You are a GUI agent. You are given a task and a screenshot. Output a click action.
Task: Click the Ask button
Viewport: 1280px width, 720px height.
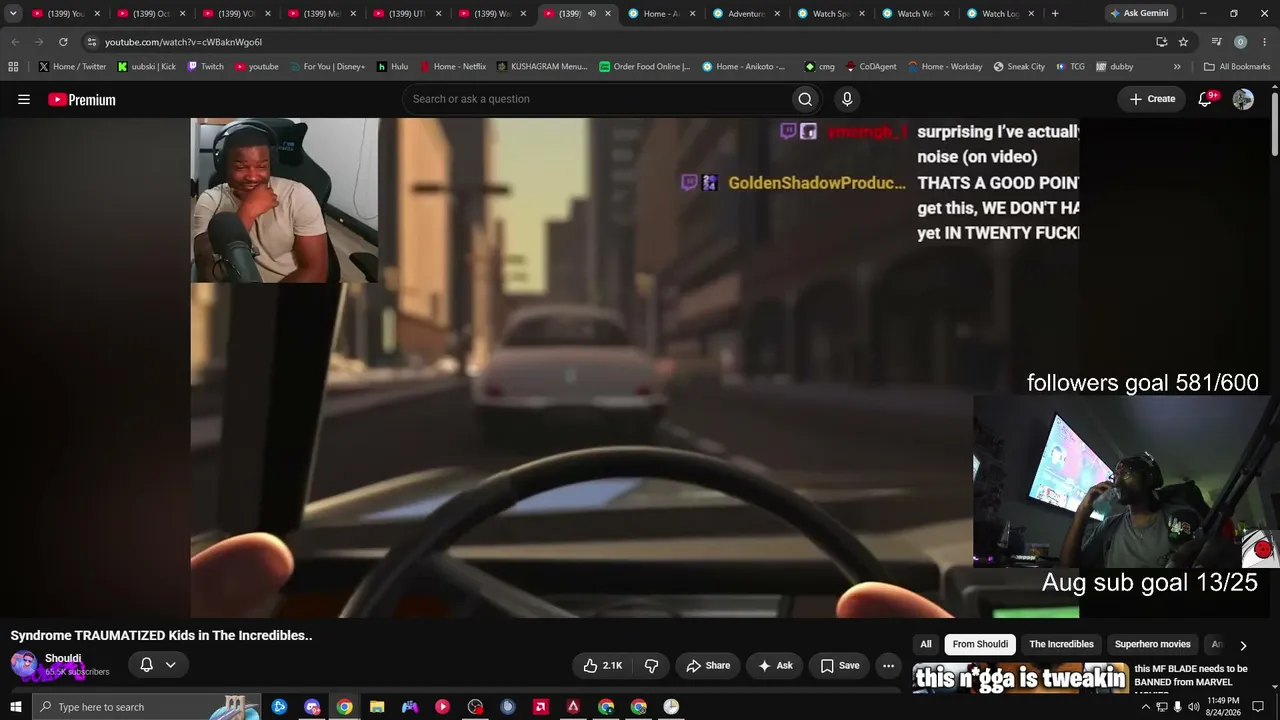coord(775,665)
